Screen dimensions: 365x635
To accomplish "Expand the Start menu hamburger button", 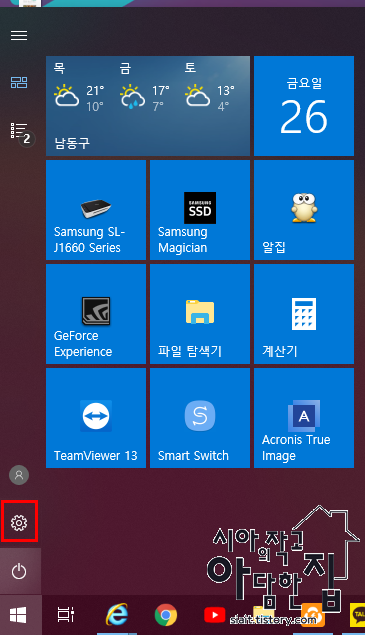I will tap(19, 35).
